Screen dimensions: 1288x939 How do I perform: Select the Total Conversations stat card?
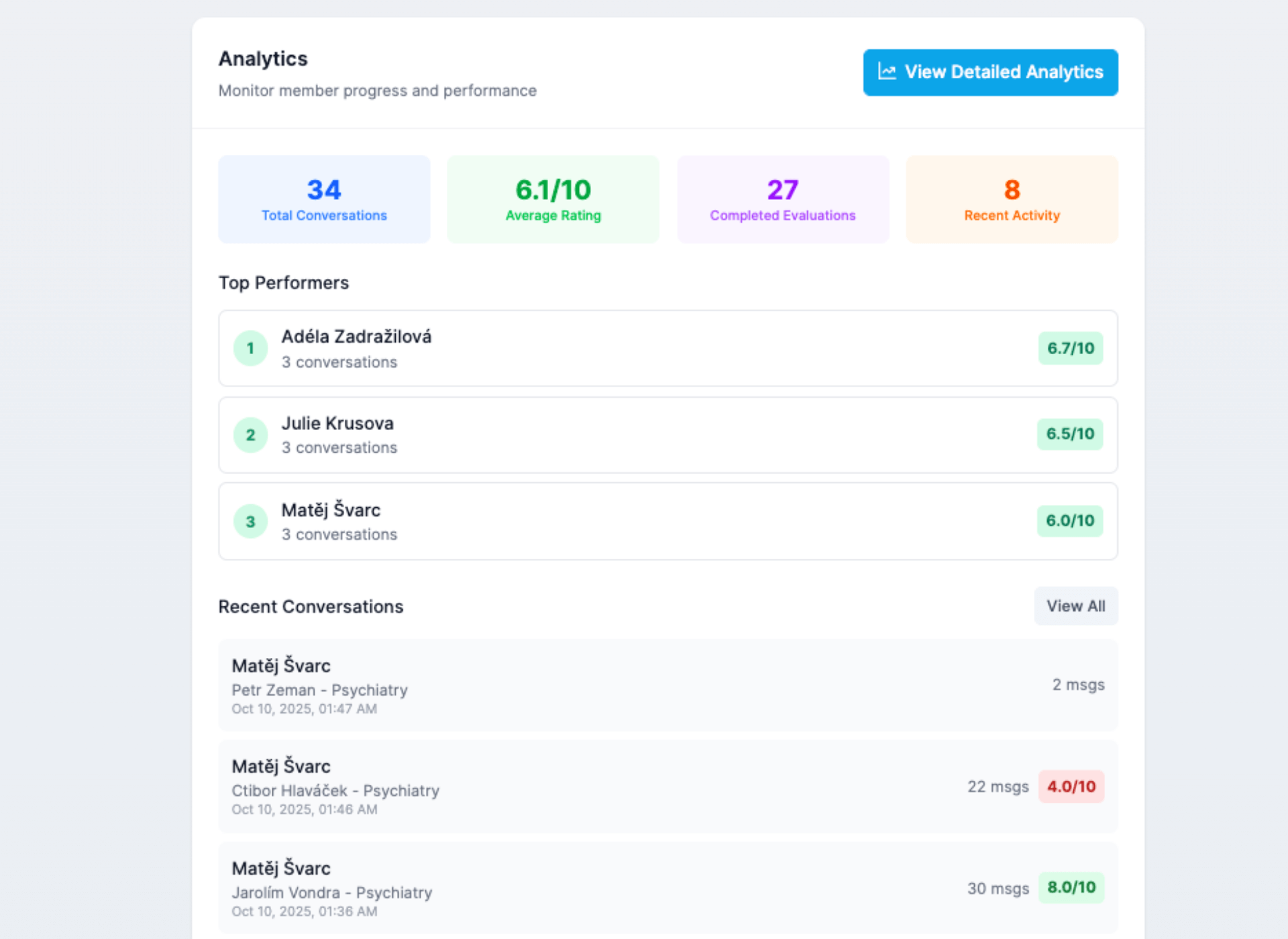coord(324,199)
